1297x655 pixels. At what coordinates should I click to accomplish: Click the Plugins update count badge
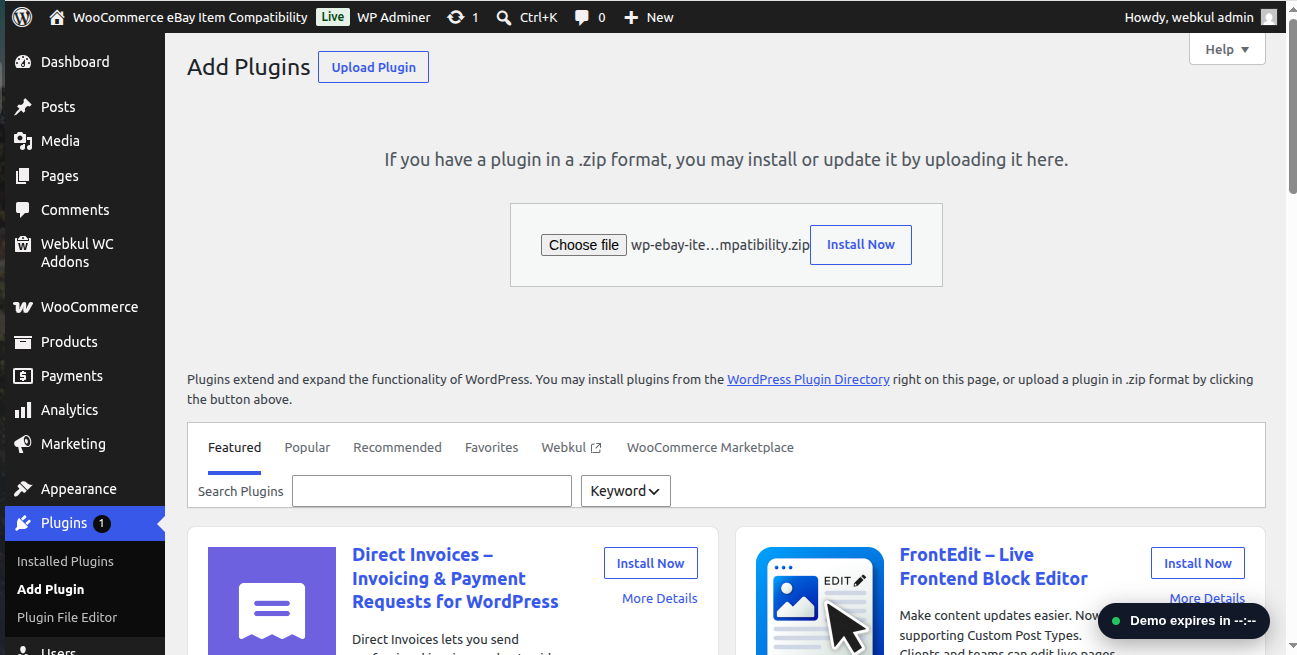pos(102,523)
